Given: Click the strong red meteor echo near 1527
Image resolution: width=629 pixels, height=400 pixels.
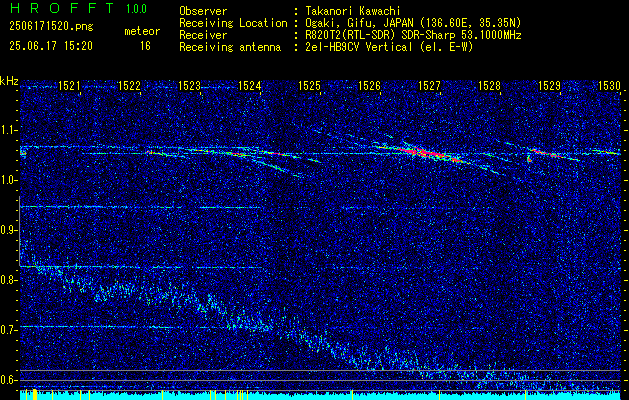Looking at the screenshot, I should pyautogui.click(x=425, y=153).
